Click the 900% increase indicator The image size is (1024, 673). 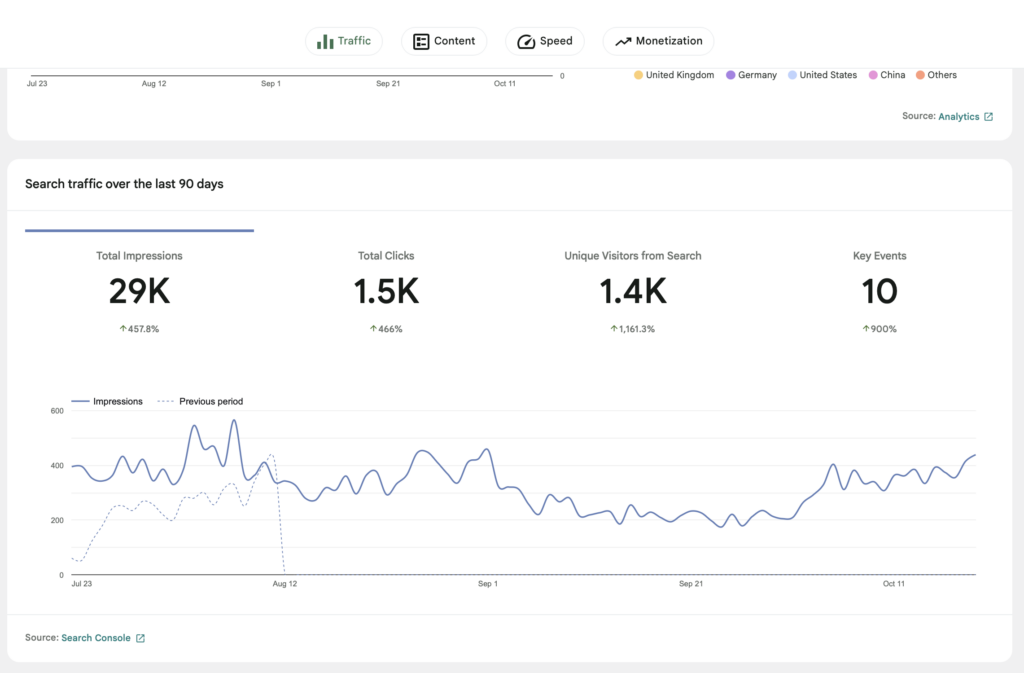point(880,329)
